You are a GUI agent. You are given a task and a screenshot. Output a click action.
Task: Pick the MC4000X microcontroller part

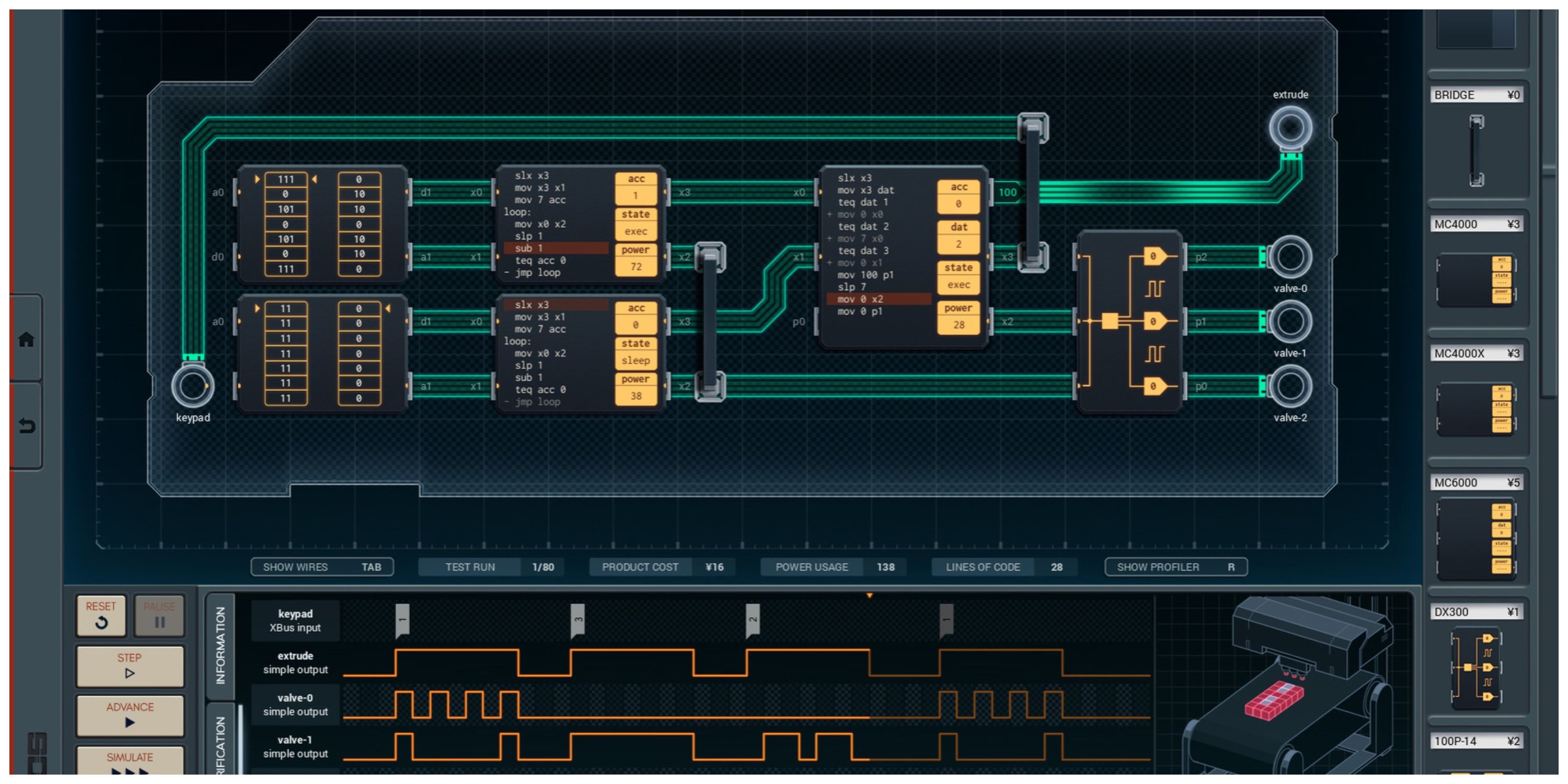click(1476, 408)
